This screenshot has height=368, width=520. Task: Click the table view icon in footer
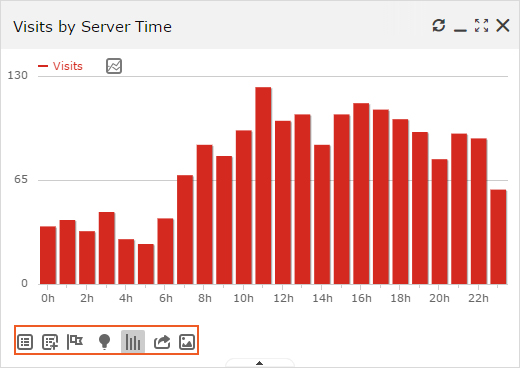click(x=25, y=342)
